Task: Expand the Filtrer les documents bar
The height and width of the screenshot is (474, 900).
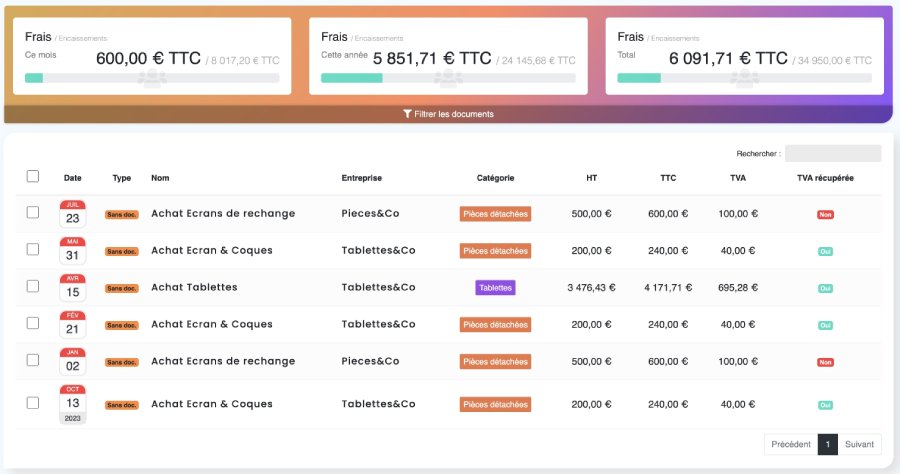Action: [449, 114]
